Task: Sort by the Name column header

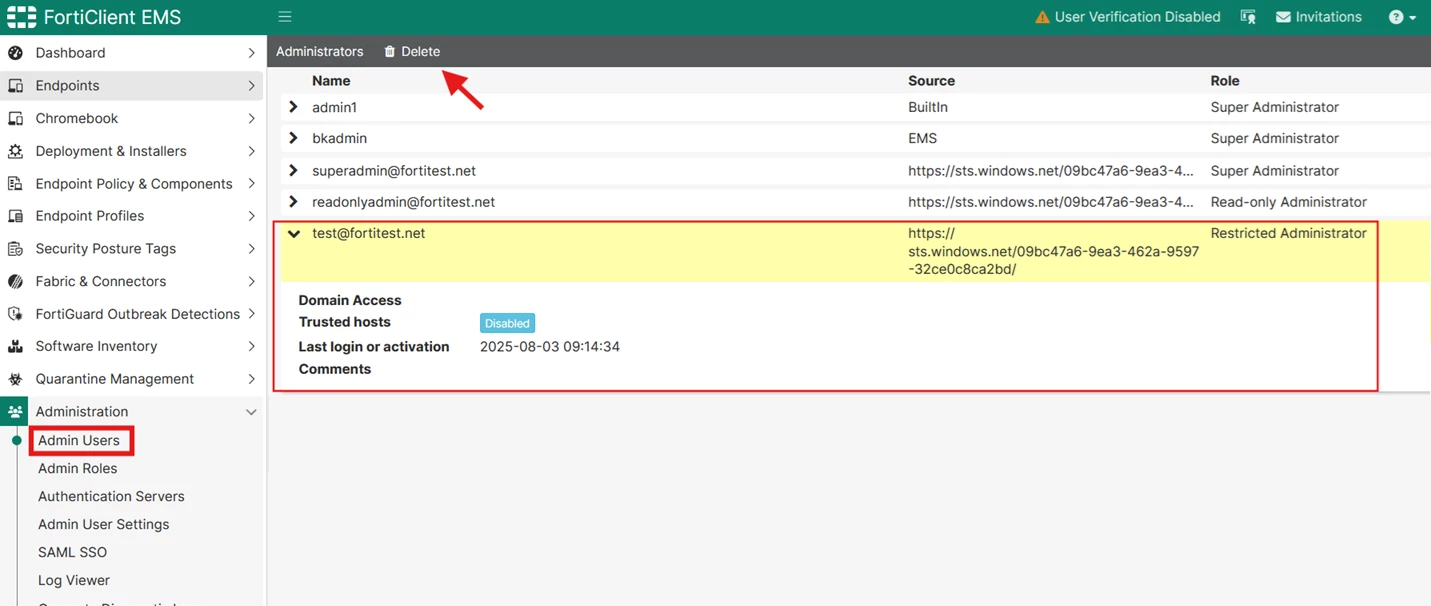Action: click(x=331, y=81)
